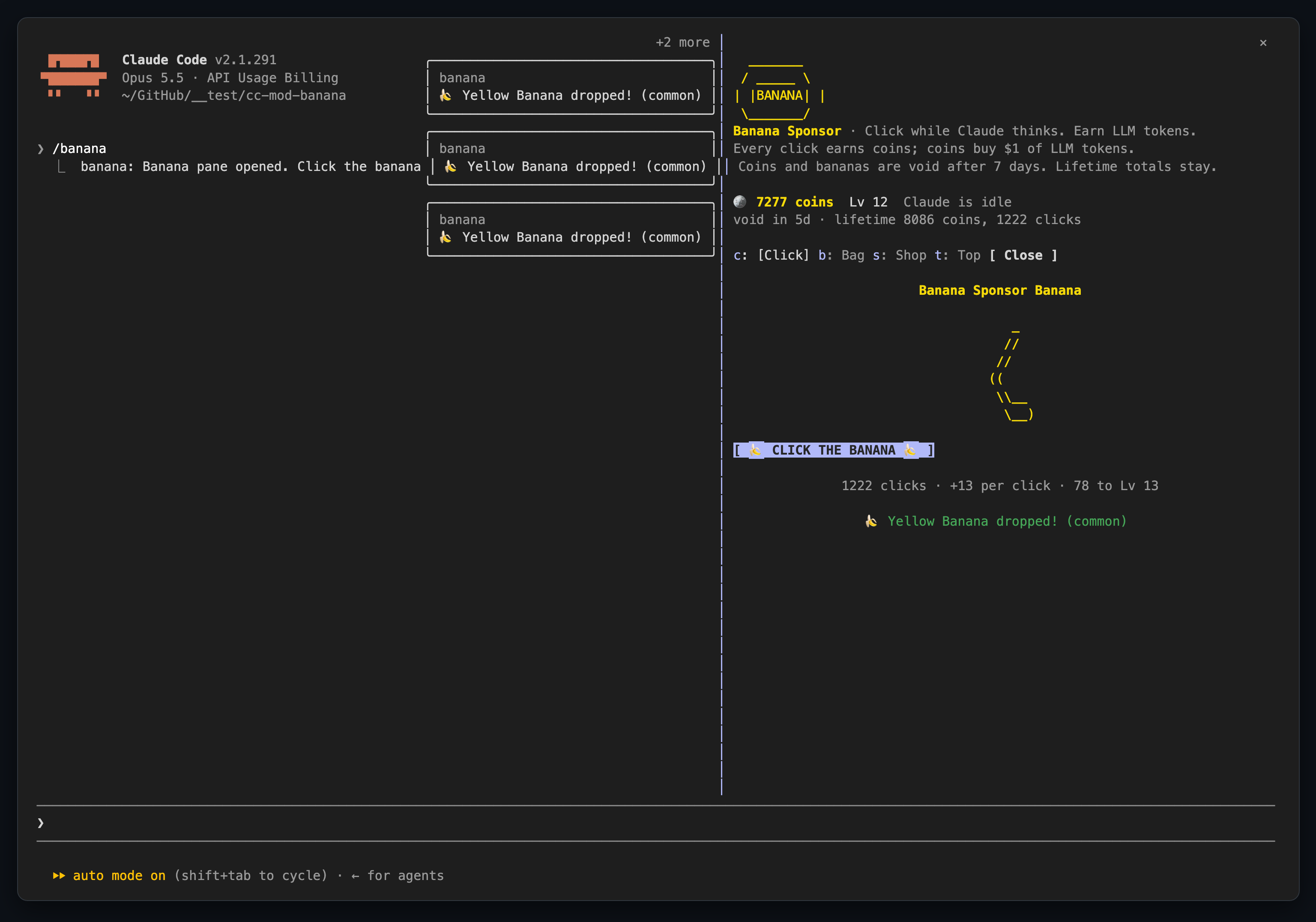The width and height of the screenshot is (1316, 922).
Task: Click the bold Banana Sponsor description title
Action: point(787,131)
